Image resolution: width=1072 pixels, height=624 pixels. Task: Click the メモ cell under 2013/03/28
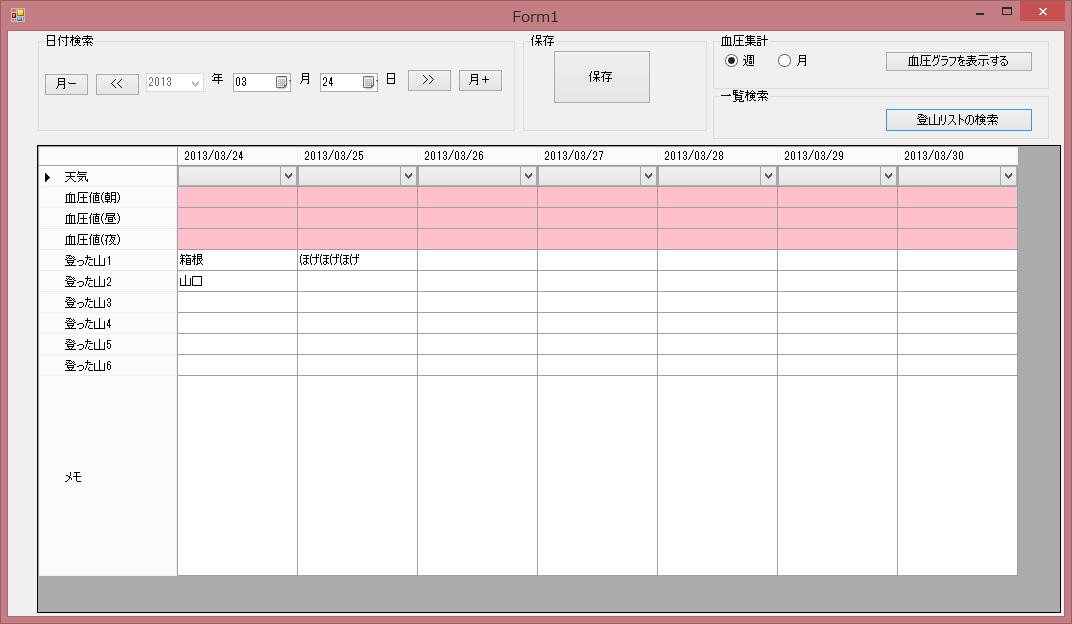(x=717, y=476)
